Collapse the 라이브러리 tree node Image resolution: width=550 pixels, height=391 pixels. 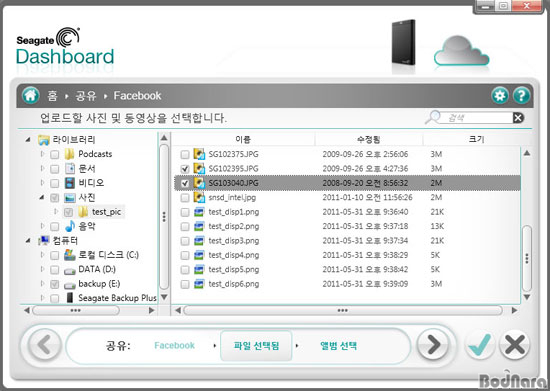(28, 140)
